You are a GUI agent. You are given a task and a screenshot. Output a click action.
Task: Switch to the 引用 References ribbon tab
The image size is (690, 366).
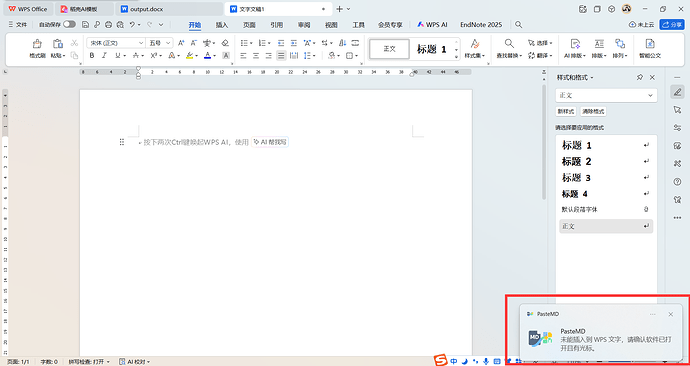(x=277, y=25)
